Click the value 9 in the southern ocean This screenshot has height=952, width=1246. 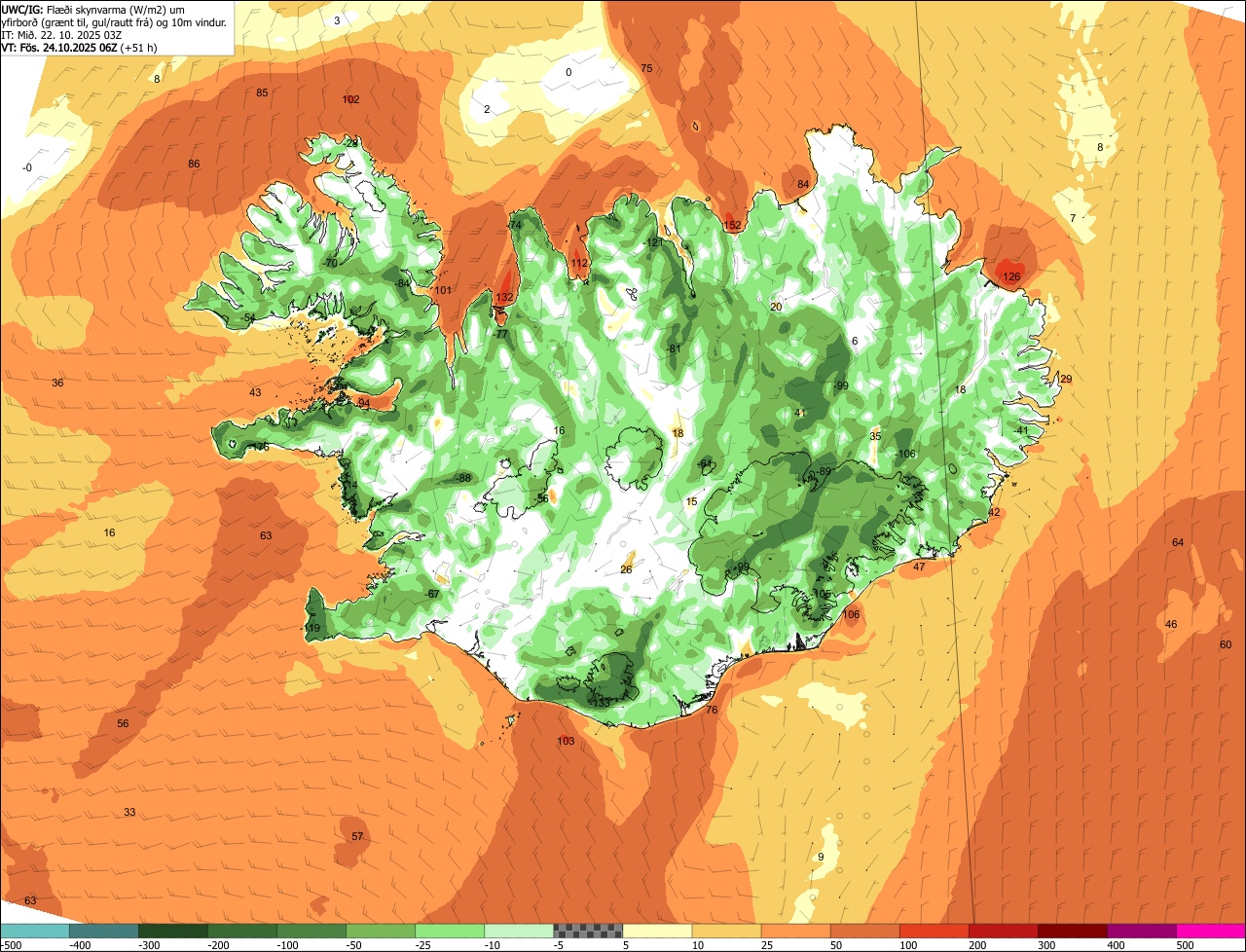(821, 858)
